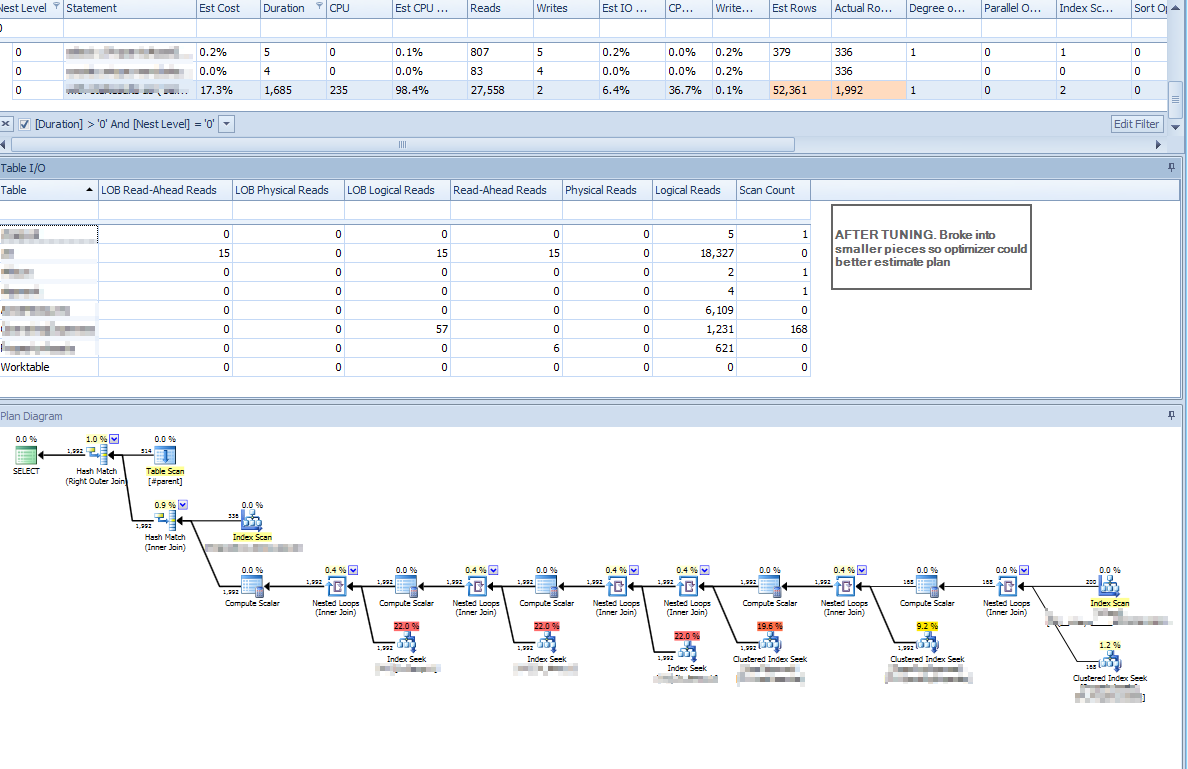1188x769 pixels.
Task: Uncheck the Duration and Nest Level filter checkbox
Action: coord(24,123)
